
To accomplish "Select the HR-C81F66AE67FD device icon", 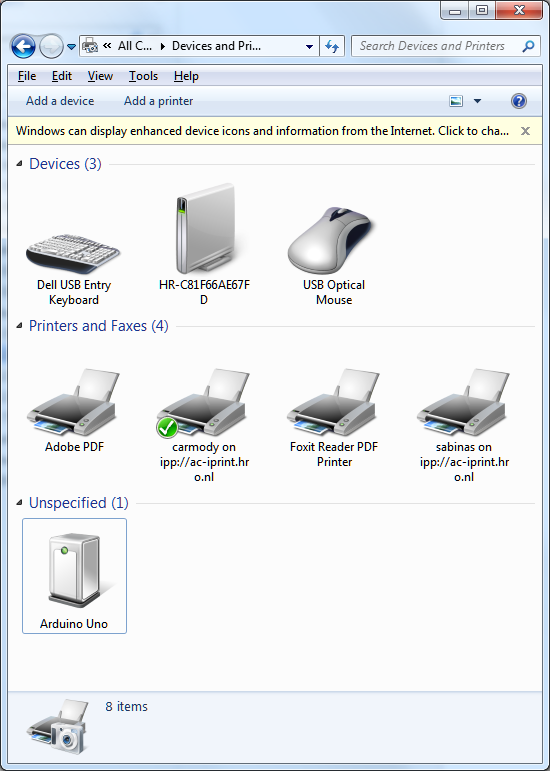I will 204,228.
